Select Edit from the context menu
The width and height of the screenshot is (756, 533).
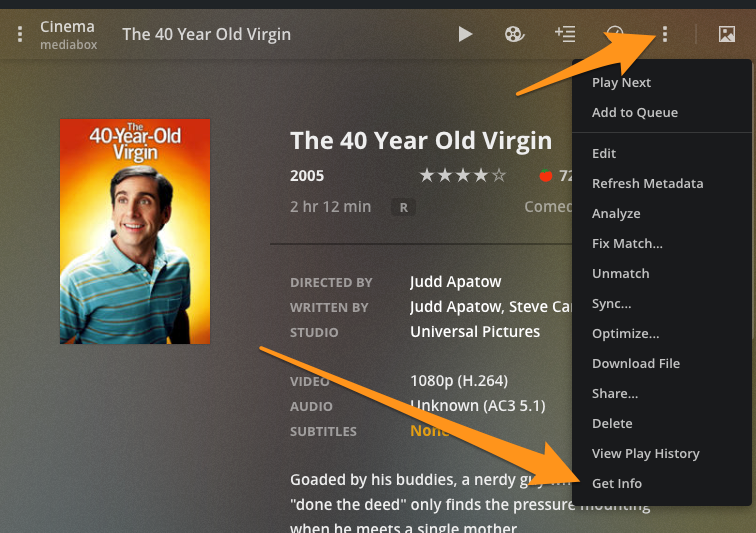pos(662,153)
